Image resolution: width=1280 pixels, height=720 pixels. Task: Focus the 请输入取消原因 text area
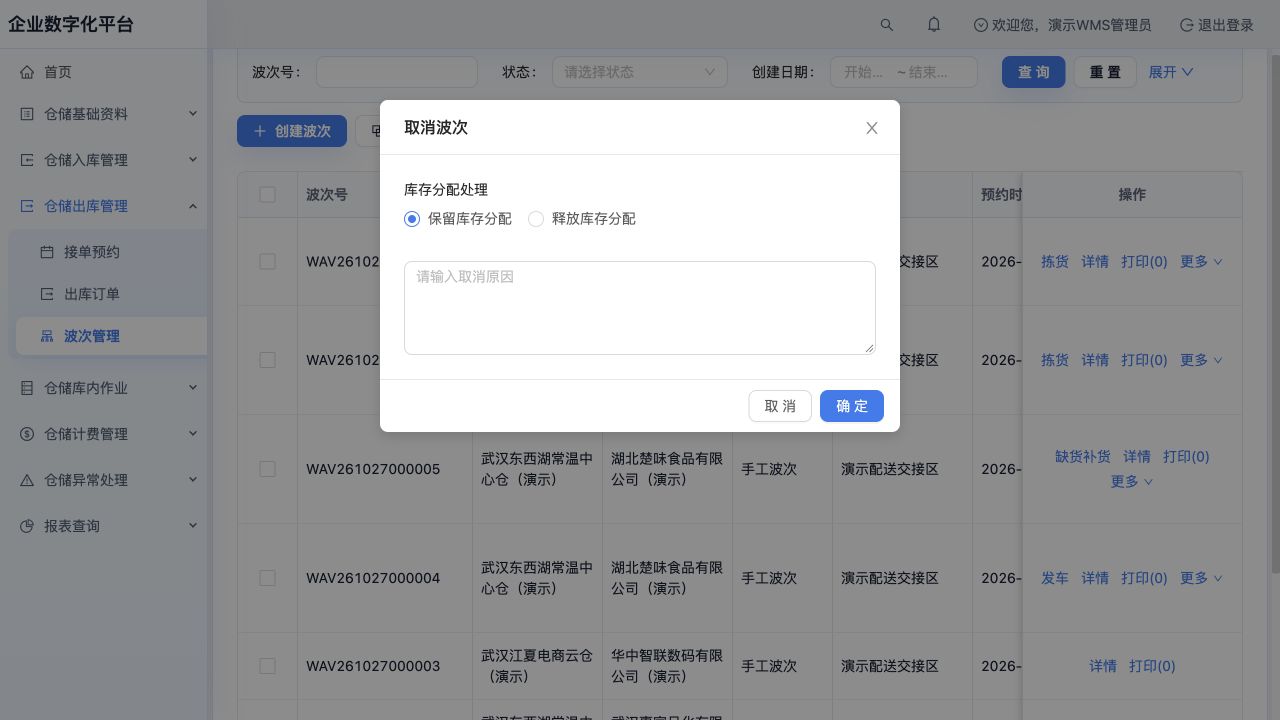click(640, 308)
